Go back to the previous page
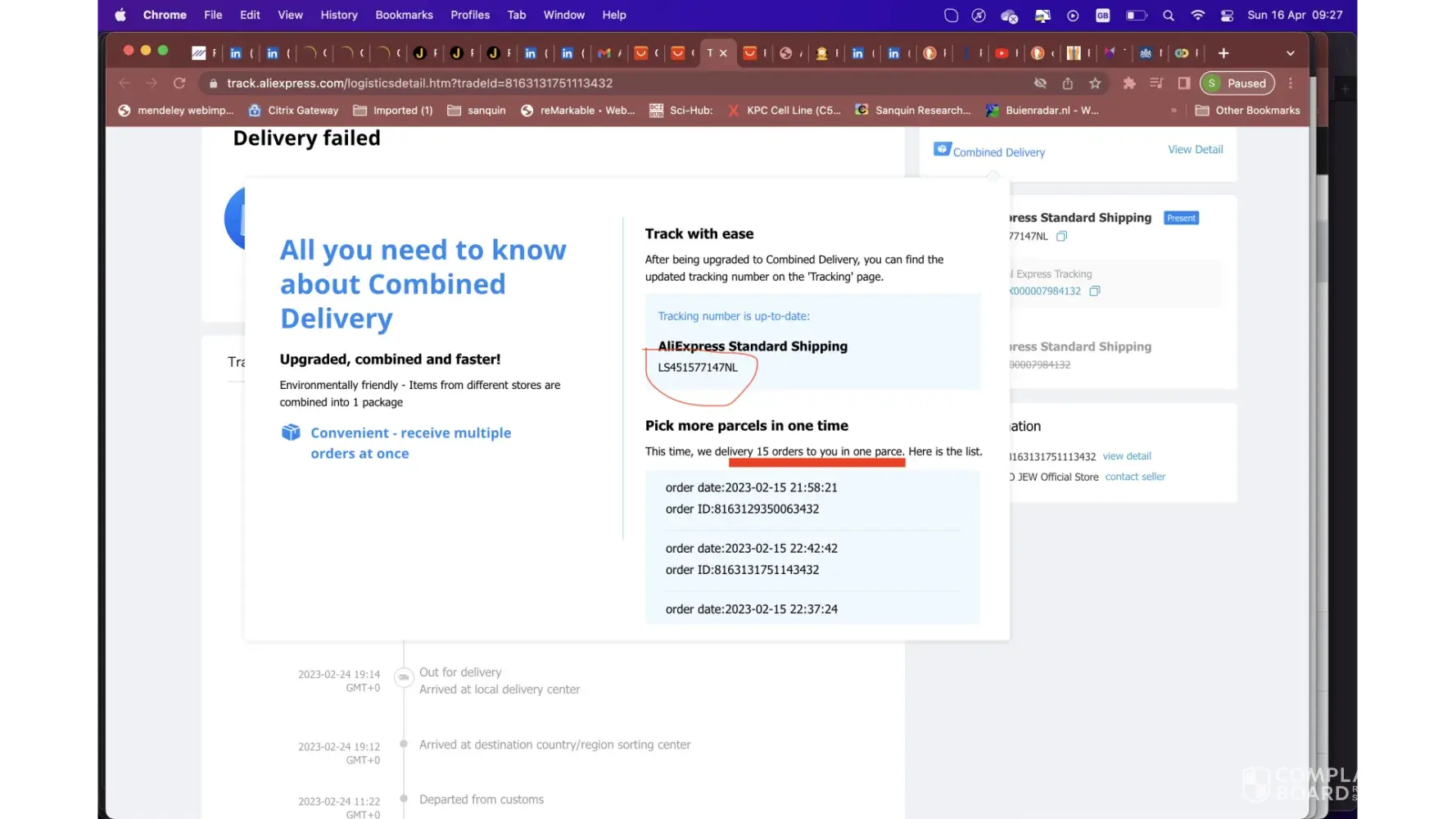Image resolution: width=1456 pixels, height=819 pixels. (x=124, y=83)
